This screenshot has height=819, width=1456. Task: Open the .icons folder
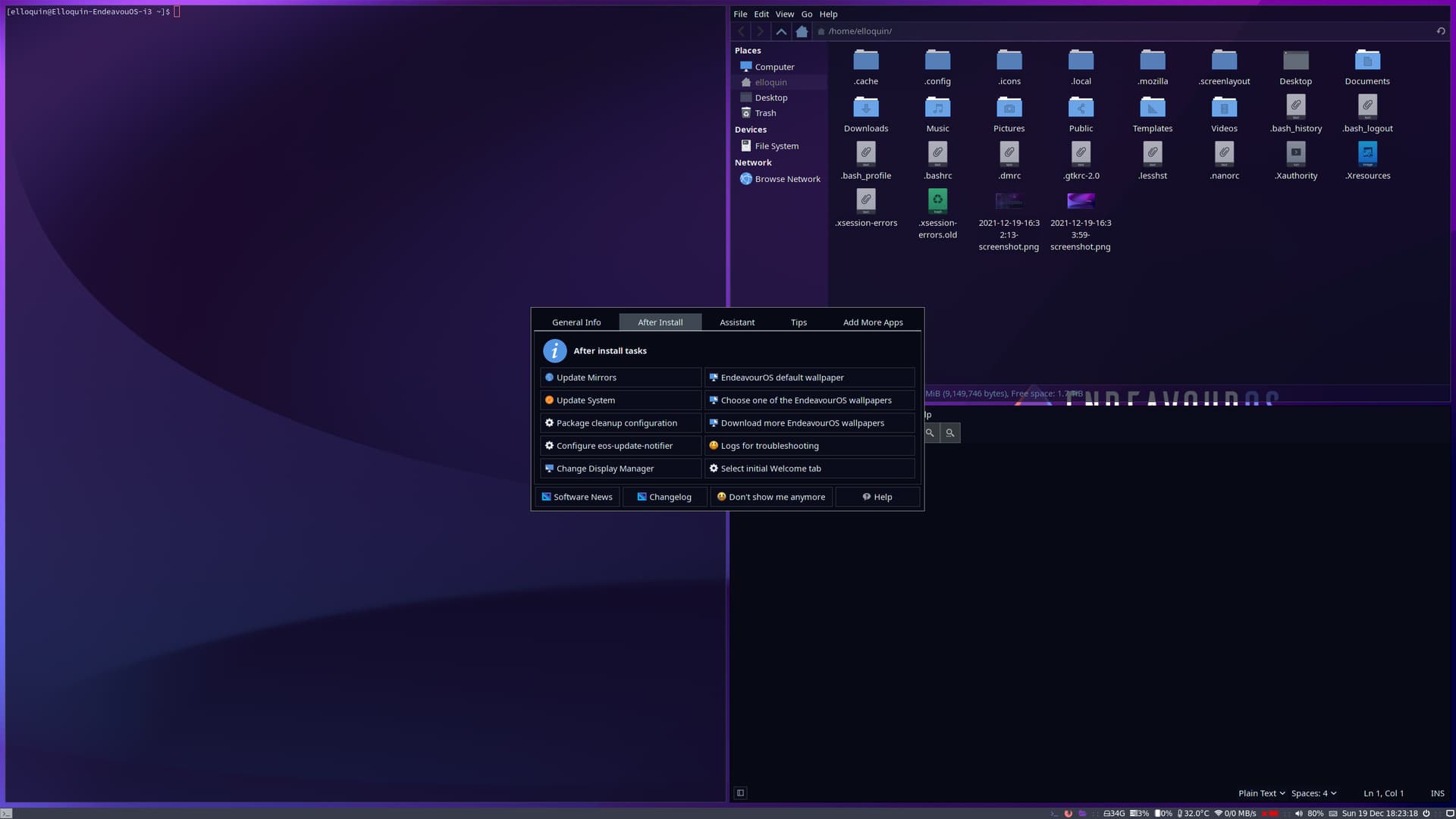pyautogui.click(x=1009, y=67)
